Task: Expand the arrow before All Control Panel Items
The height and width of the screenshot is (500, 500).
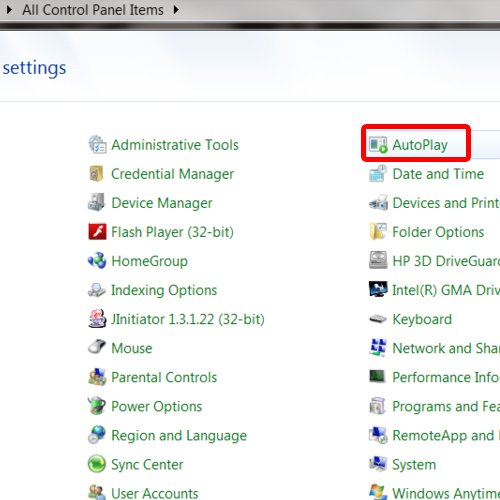Action: (x=9, y=10)
